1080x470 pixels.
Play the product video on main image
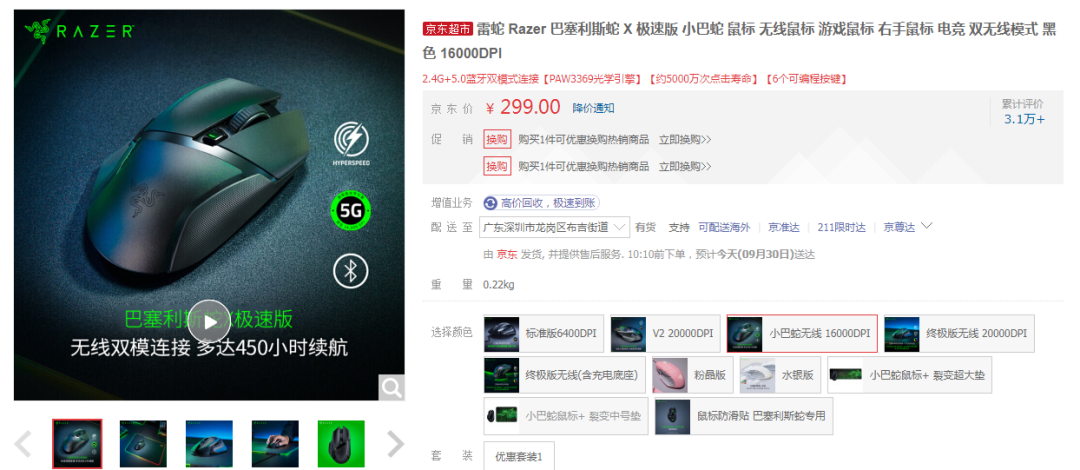pos(209,321)
